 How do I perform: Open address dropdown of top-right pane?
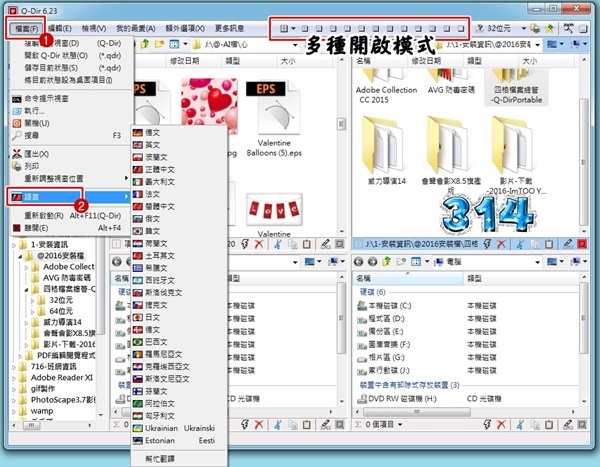[x=537, y=45]
